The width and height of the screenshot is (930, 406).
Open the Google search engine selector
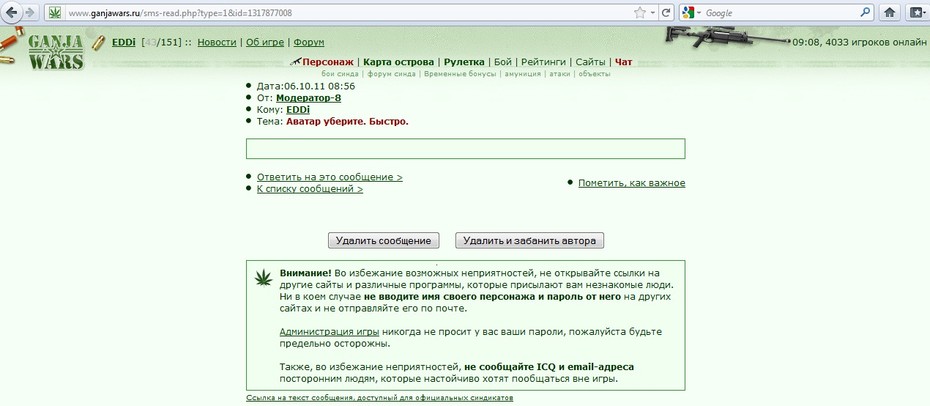pyautogui.click(x=691, y=12)
